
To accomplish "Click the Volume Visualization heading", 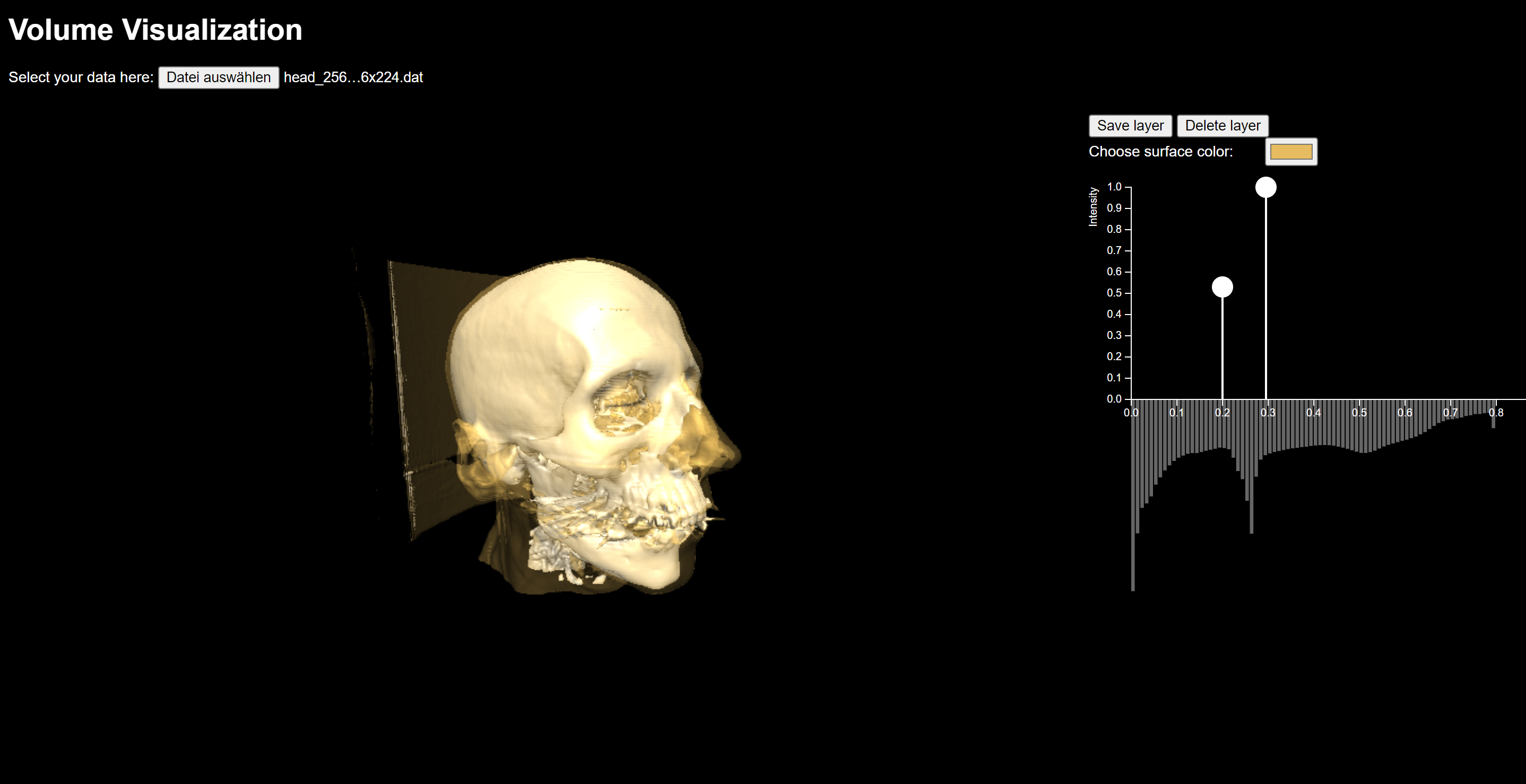I will point(155,30).
